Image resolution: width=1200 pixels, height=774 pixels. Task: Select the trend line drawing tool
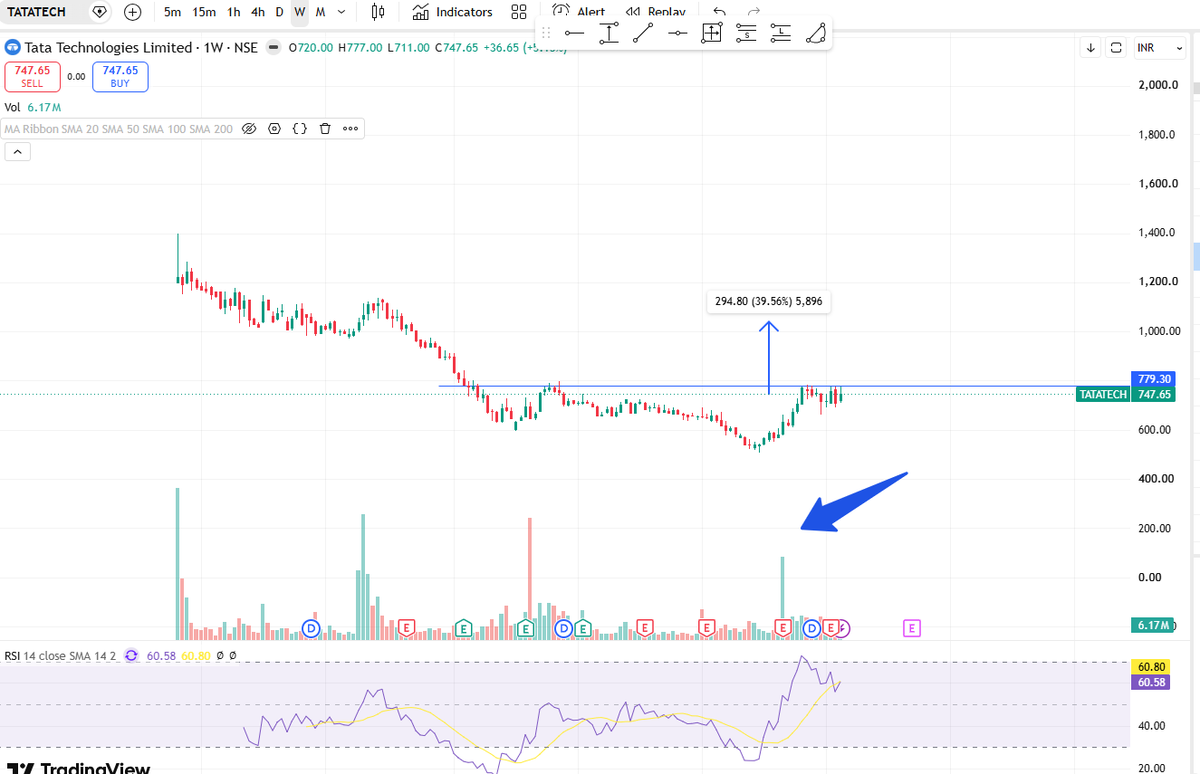[643, 33]
